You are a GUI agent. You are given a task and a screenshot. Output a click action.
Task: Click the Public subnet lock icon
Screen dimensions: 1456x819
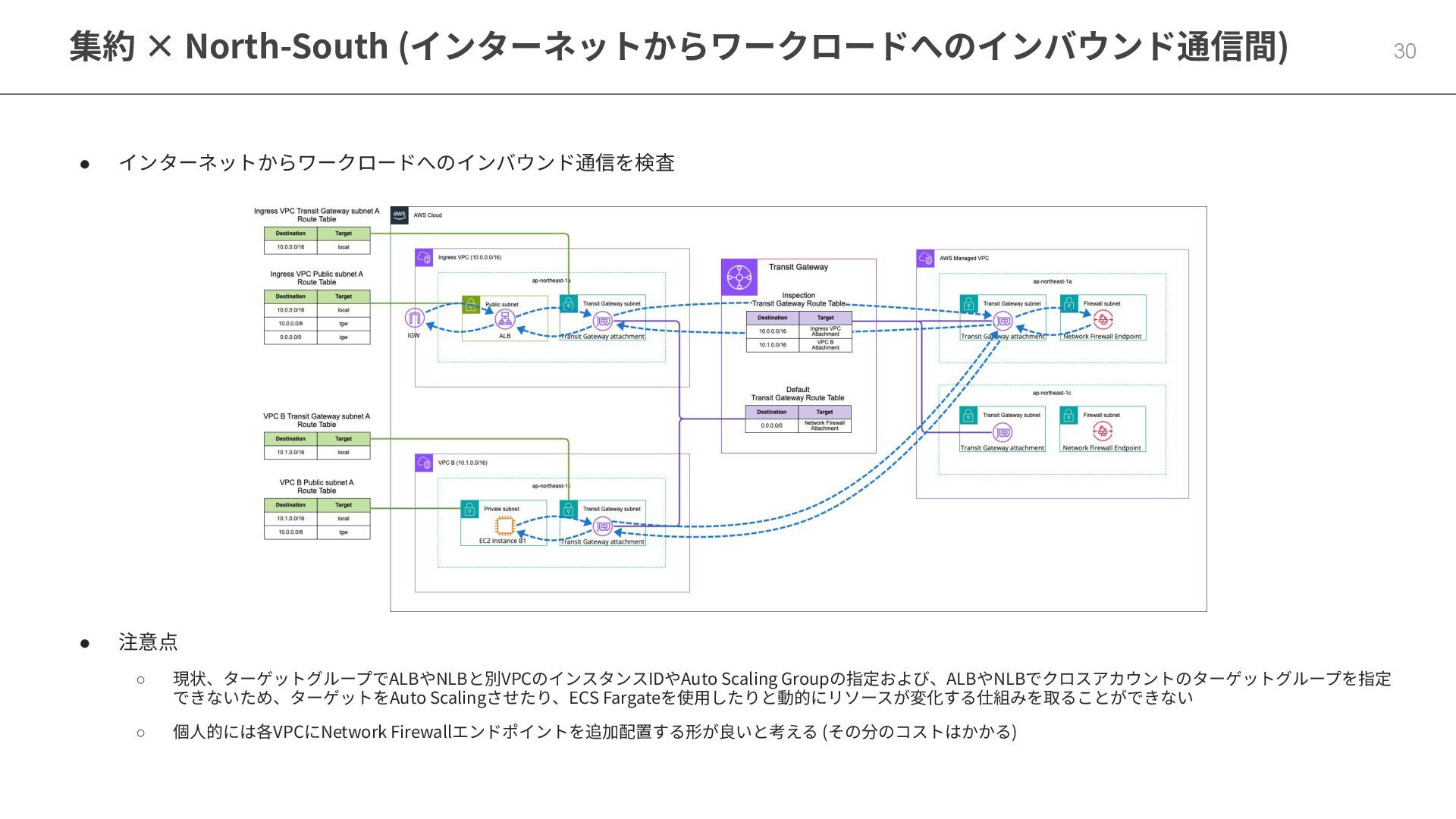[x=471, y=305]
